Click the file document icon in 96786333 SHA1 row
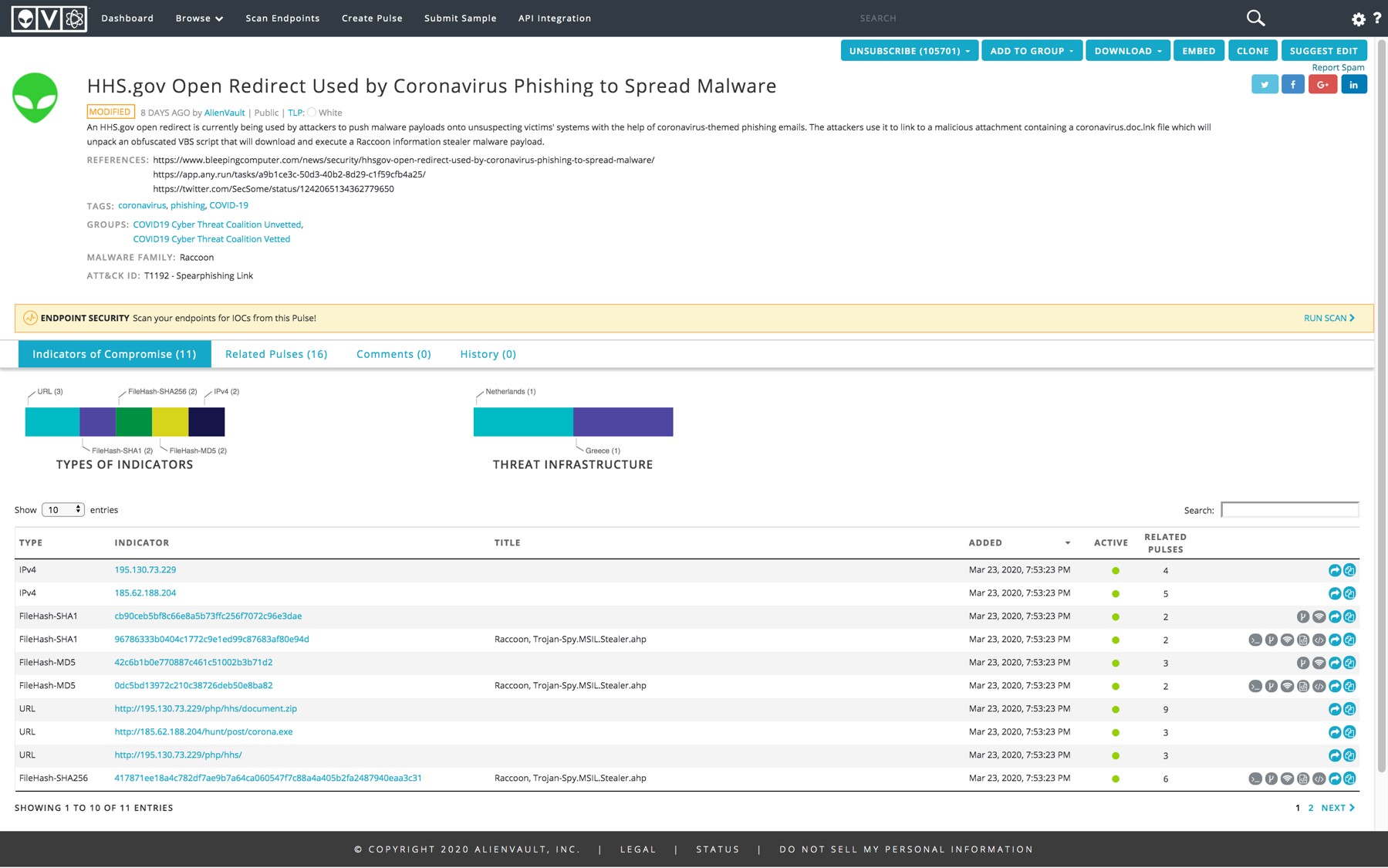Image resolution: width=1388 pixels, height=868 pixels. [x=1303, y=640]
